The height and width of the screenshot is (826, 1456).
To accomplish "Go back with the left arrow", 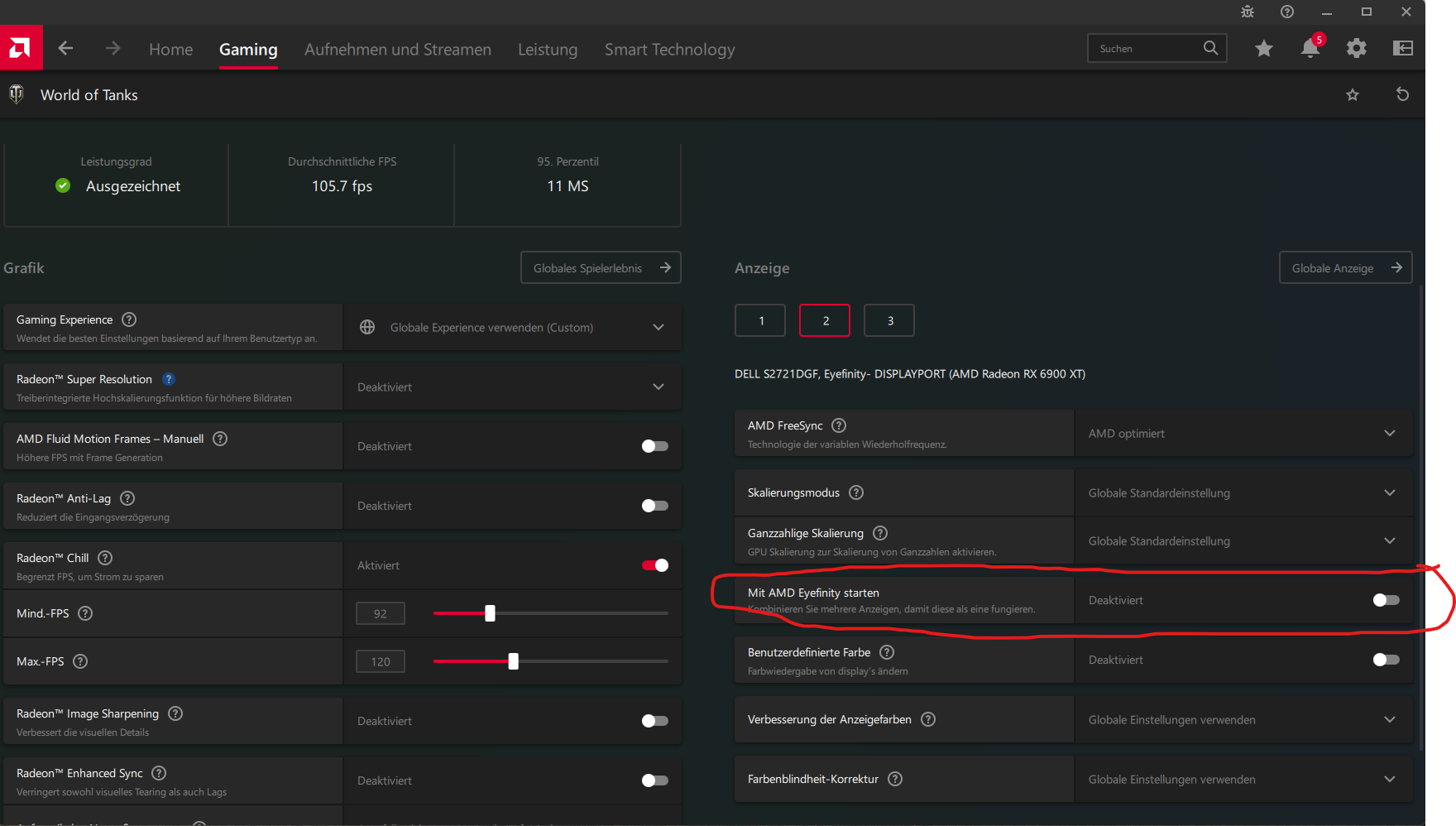I will [65, 49].
